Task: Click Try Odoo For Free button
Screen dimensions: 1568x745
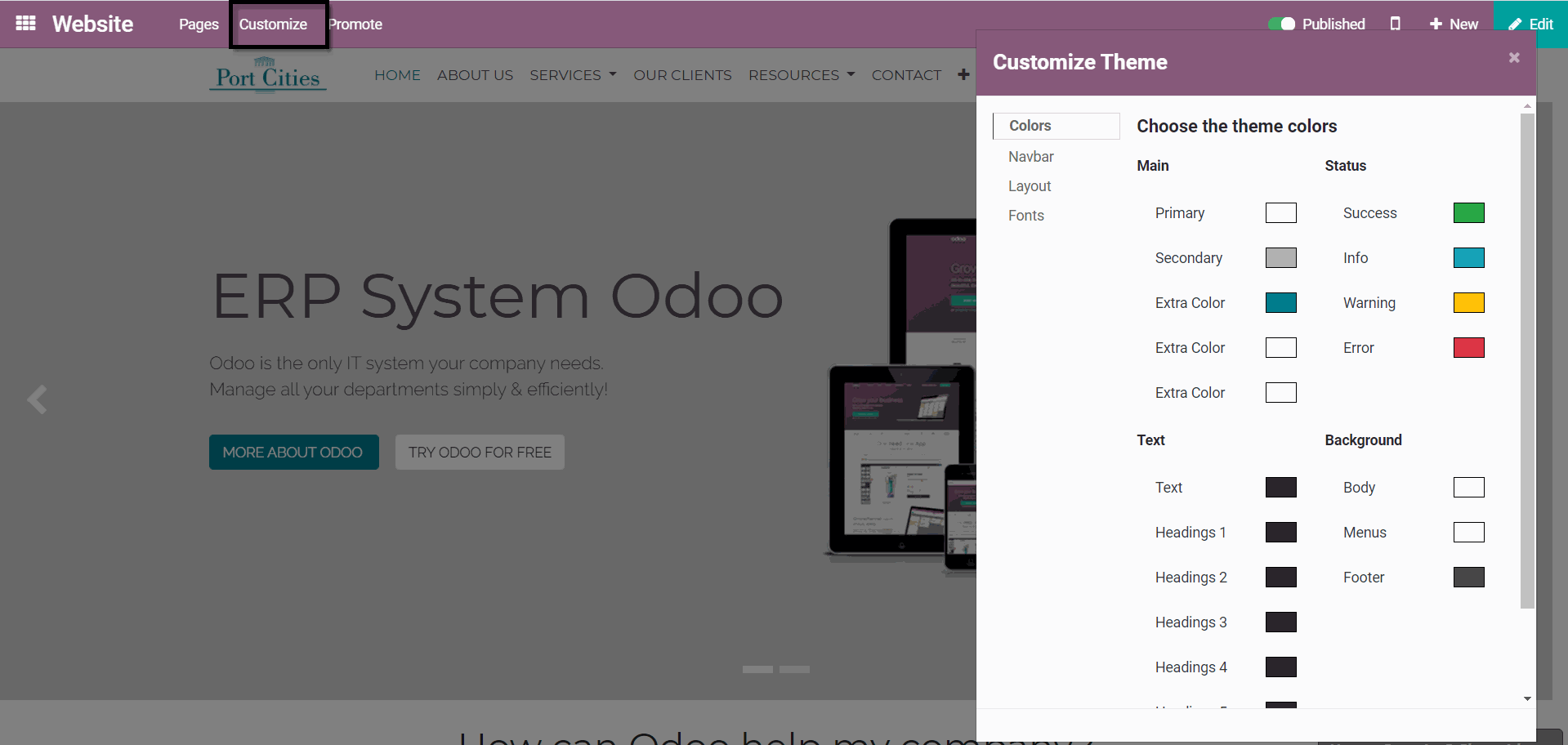Action: tap(480, 453)
